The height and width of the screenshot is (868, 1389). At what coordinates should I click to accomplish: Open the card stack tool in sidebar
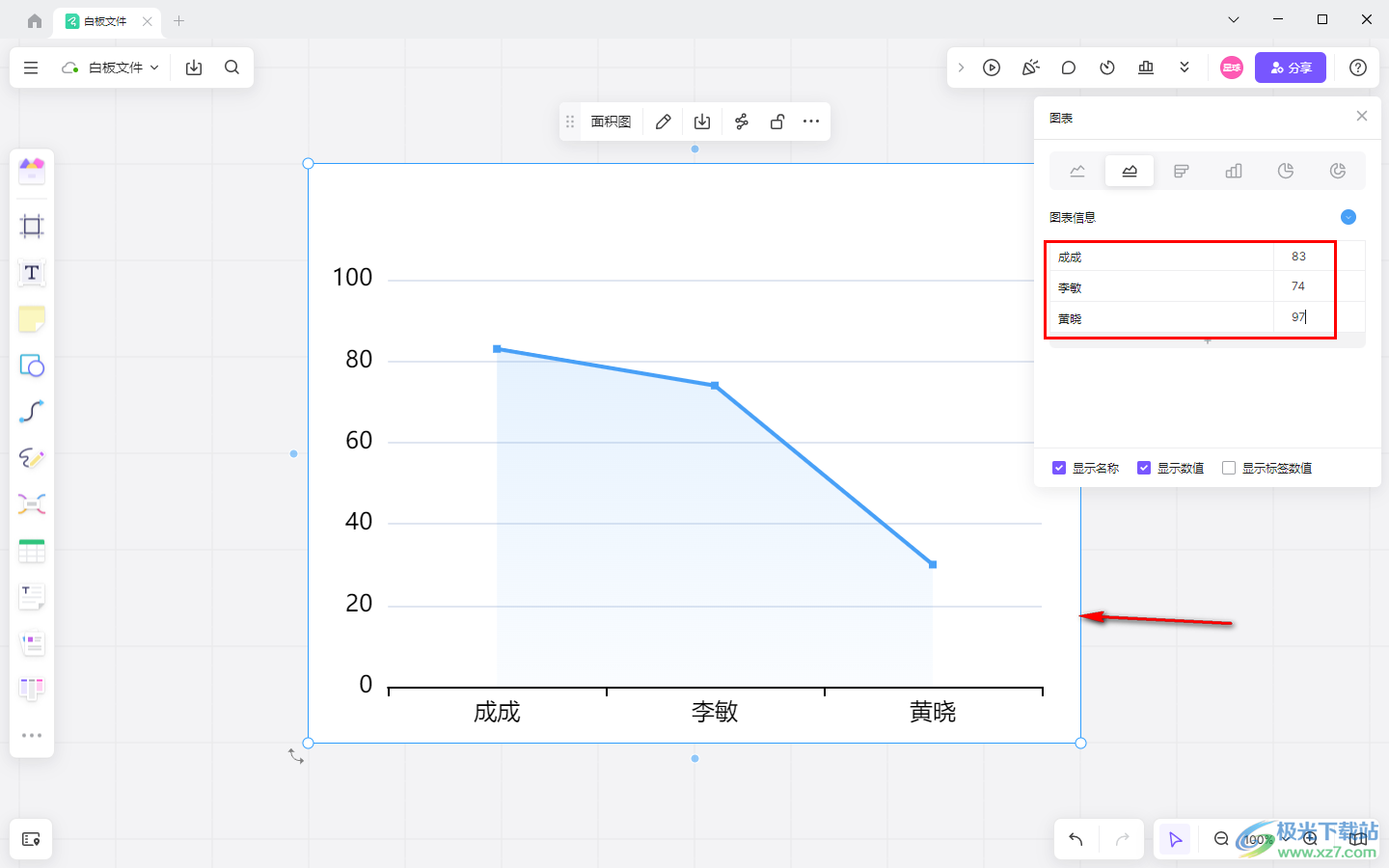tap(32, 643)
